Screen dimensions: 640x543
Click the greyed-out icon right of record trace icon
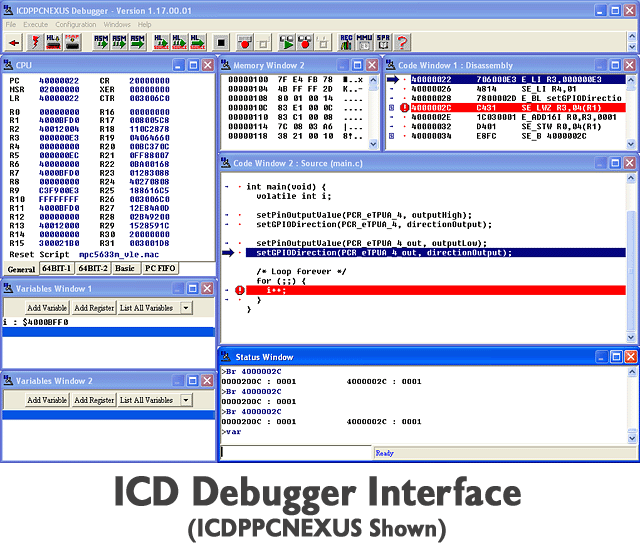pos(323,42)
